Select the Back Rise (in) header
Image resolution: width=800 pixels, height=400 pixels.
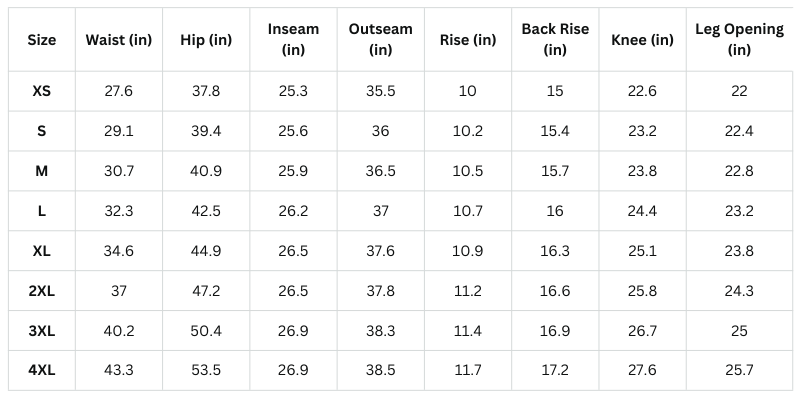point(554,40)
